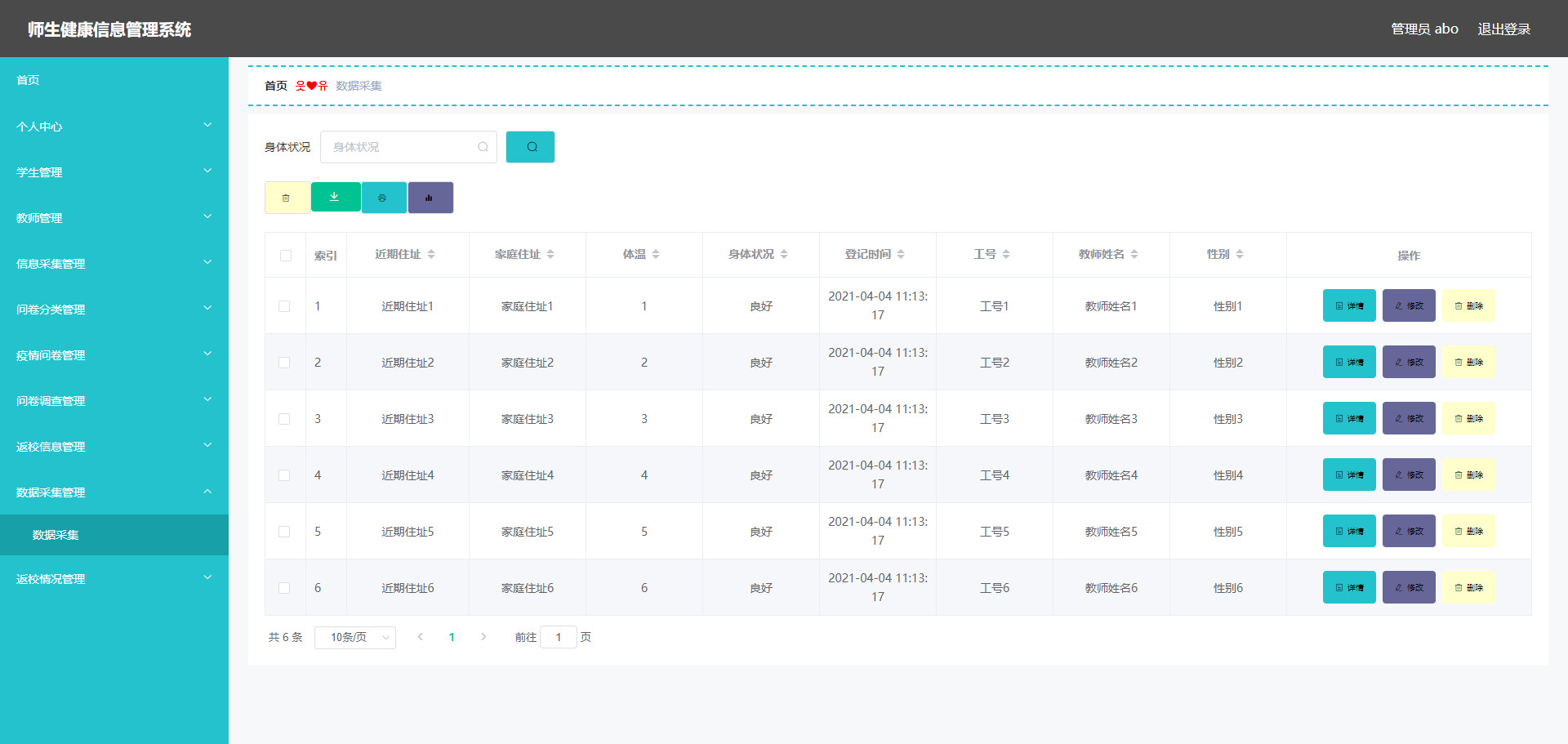Collapse the 数据采集管理 sidebar menu
This screenshot has width=1568, height=744.
coord(114,492)
